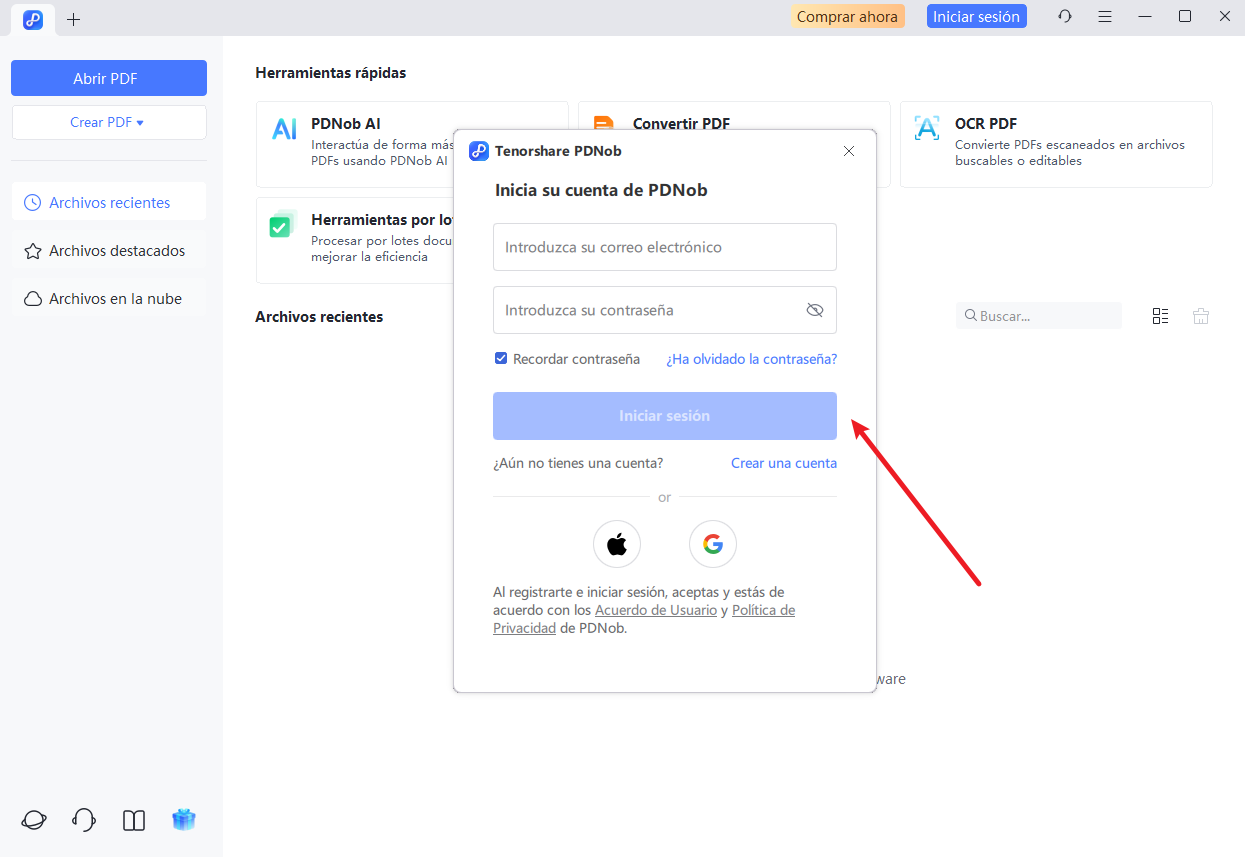
Task: Click ¿Aún no tienes una cuenta? text
Action: 578,463
